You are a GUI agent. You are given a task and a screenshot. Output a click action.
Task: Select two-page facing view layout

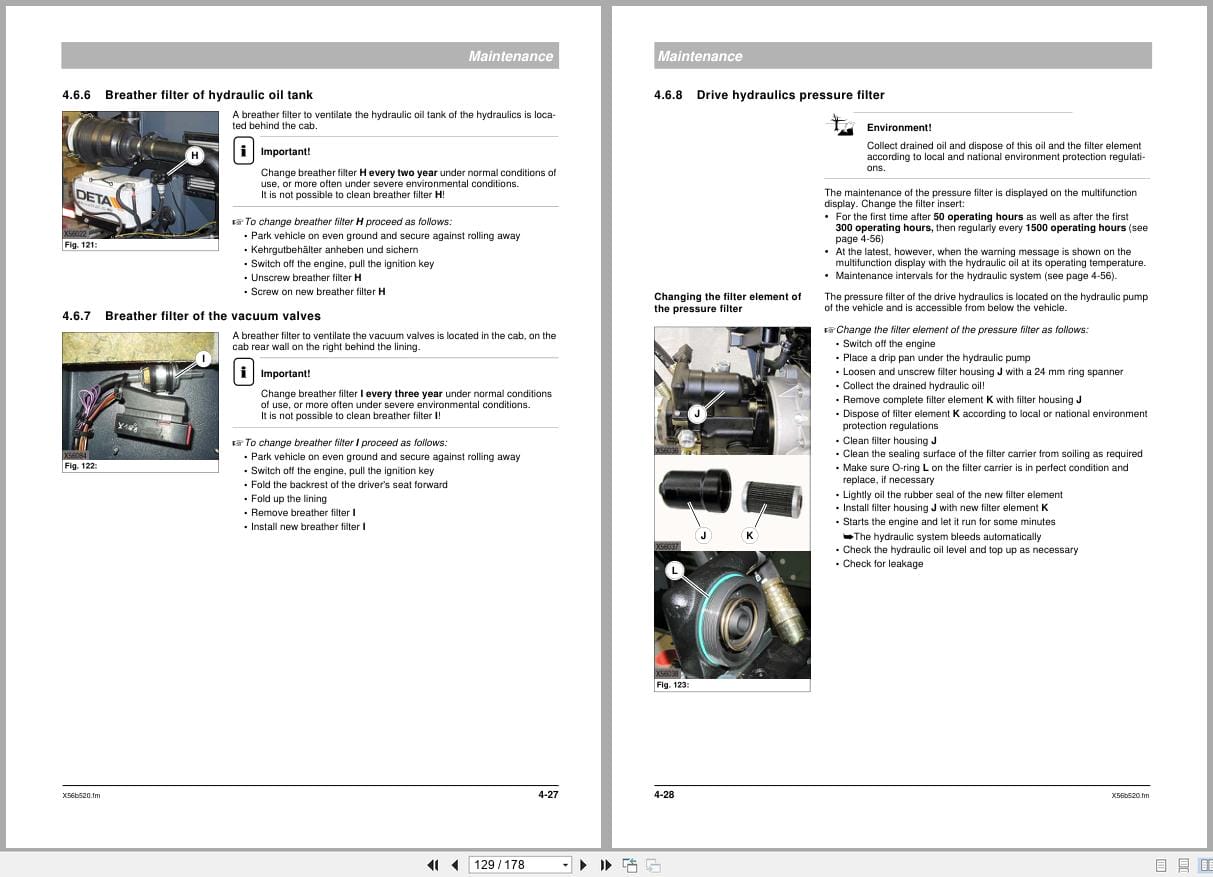tap(1204, 865)
